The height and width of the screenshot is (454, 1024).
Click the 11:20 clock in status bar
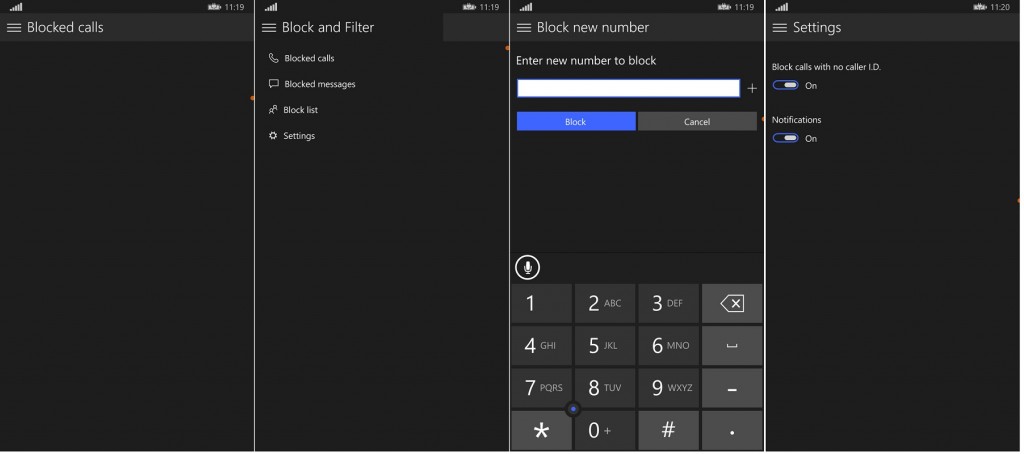[x=999, y=7]
